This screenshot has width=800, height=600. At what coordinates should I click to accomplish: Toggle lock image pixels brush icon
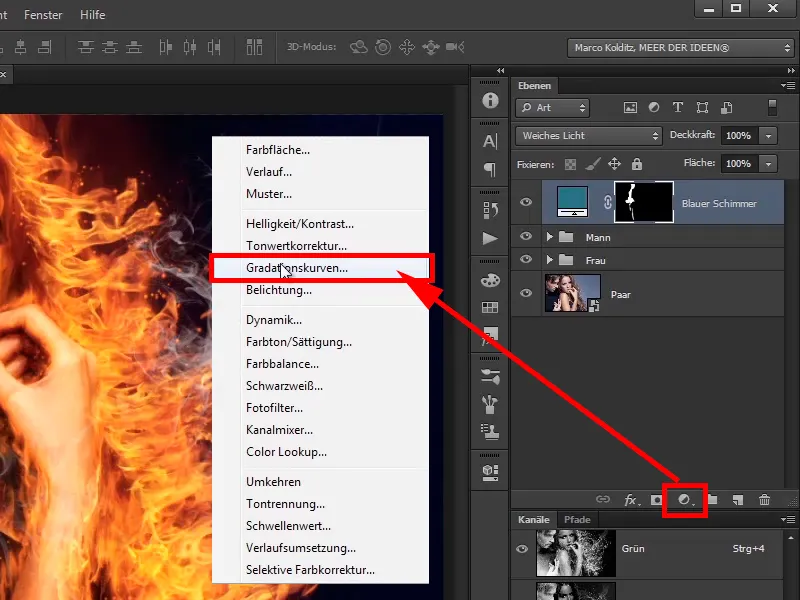[x=592, y=164]
